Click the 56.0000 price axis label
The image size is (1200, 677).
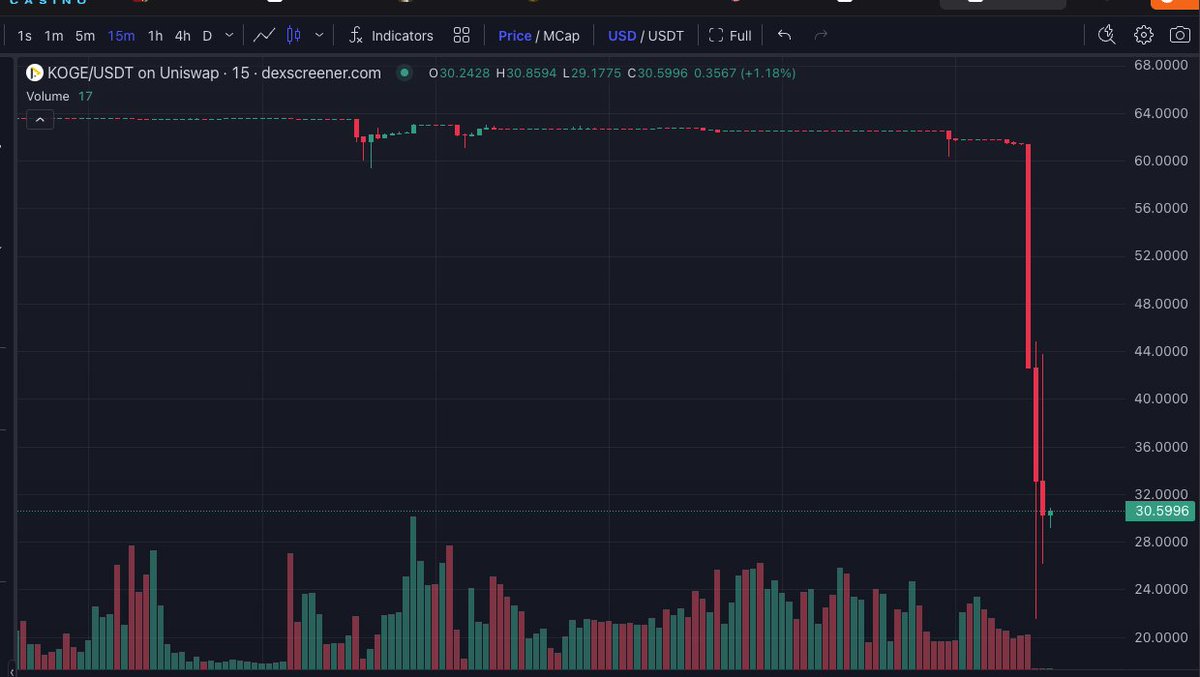click(x=1160, y=208)
